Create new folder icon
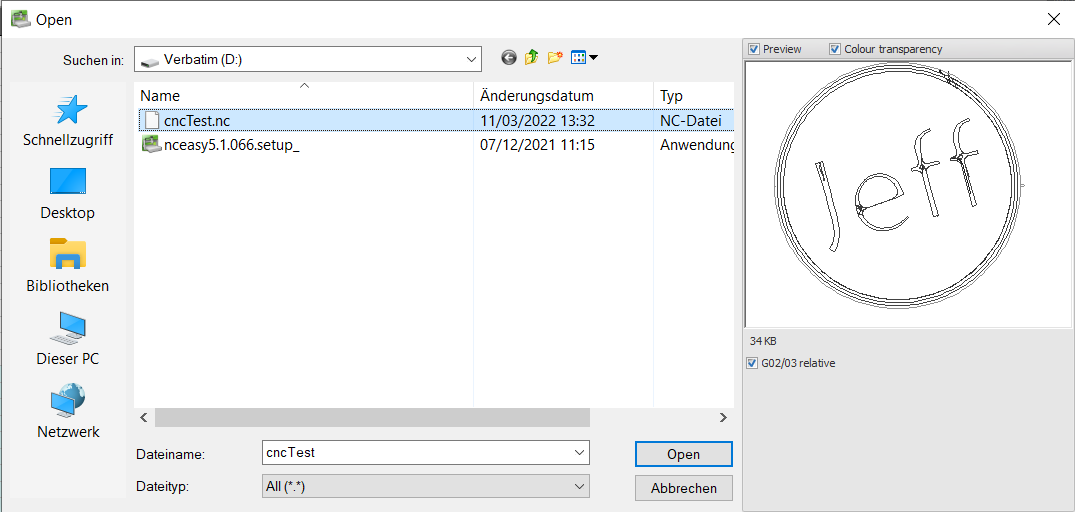 [x=554, y=58]
